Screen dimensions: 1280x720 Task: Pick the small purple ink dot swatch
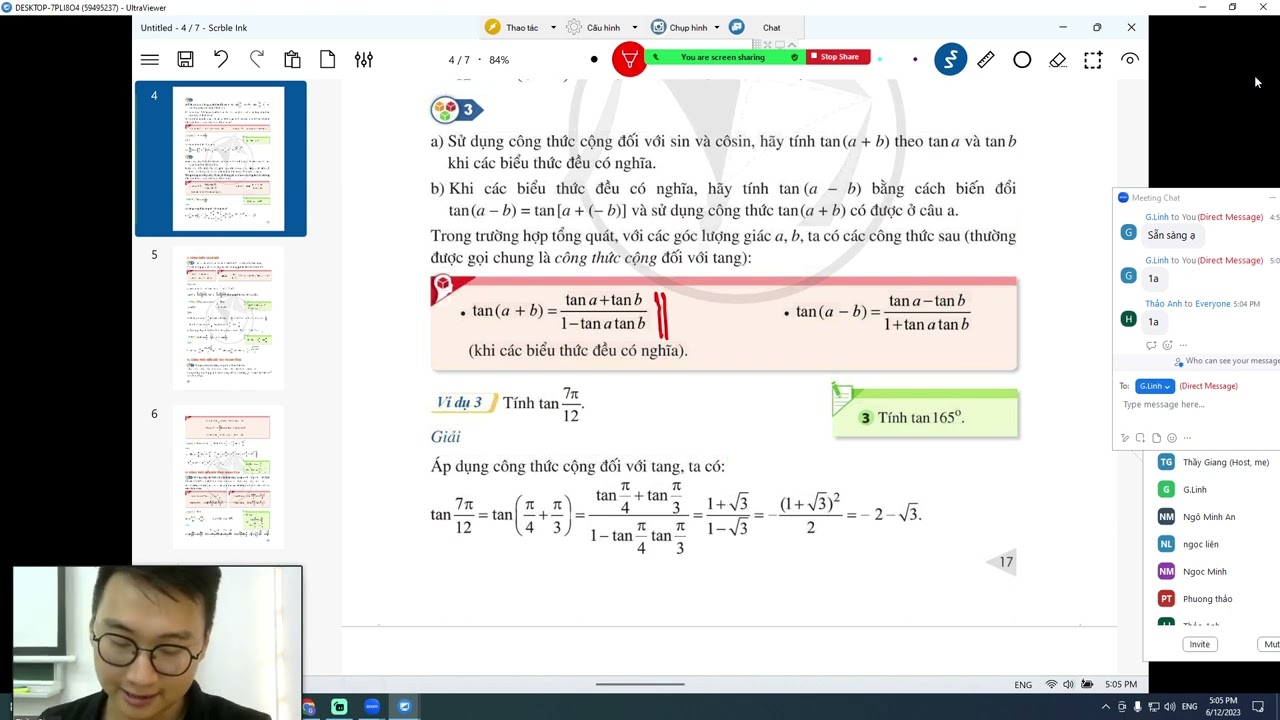click(915, 60)
